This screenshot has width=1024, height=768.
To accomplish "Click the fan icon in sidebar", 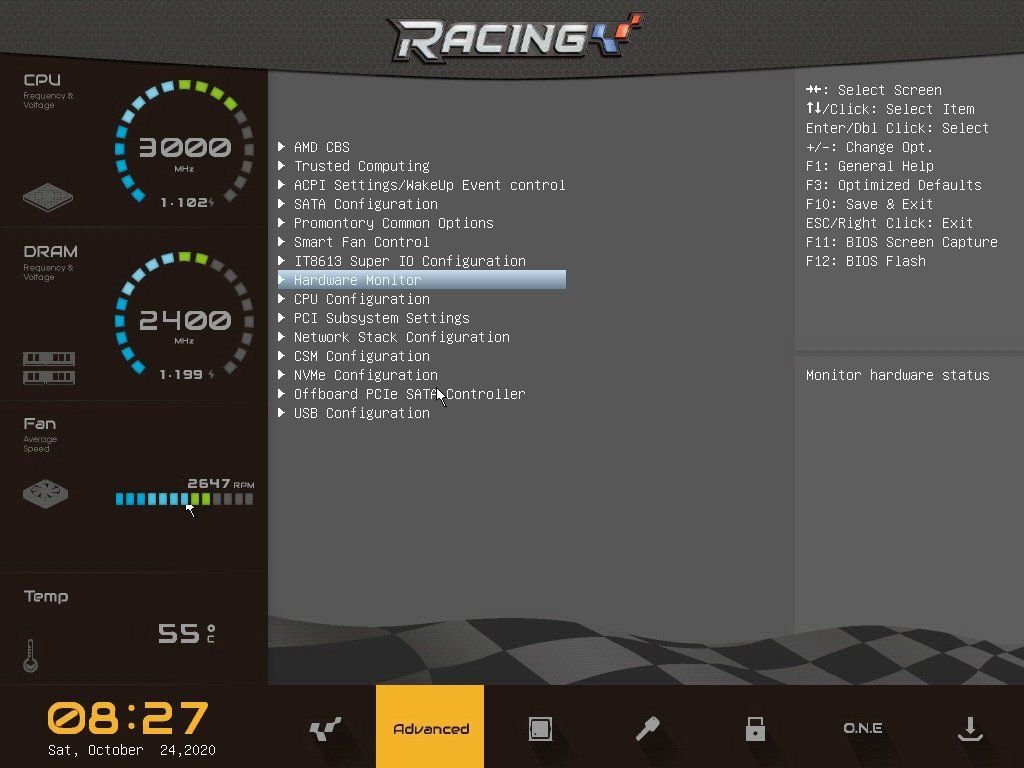I will point(47,493).
